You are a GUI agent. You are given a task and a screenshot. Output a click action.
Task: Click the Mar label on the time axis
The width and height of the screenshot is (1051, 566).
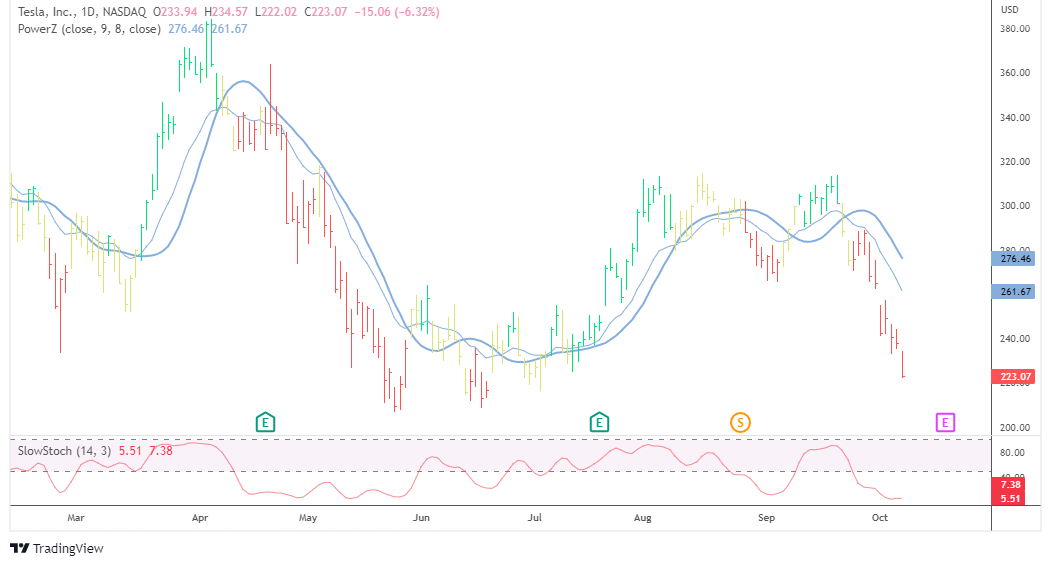click(76, 518)
